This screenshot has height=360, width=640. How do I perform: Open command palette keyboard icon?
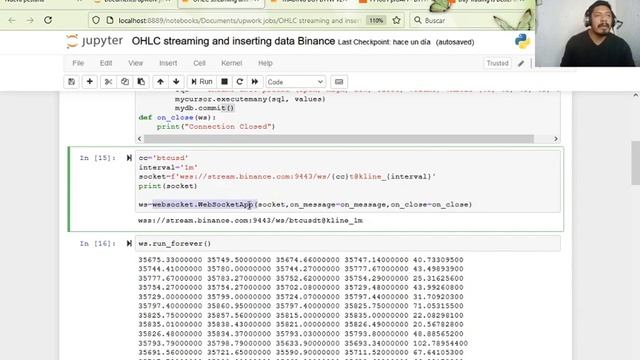point(339,82)
